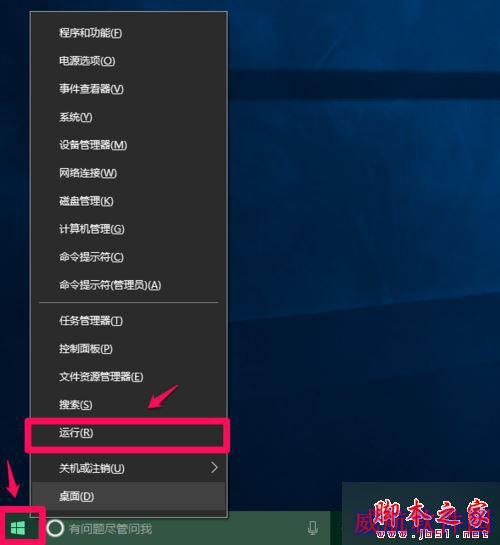Click the 有问题尽管问我 search field

187,528
